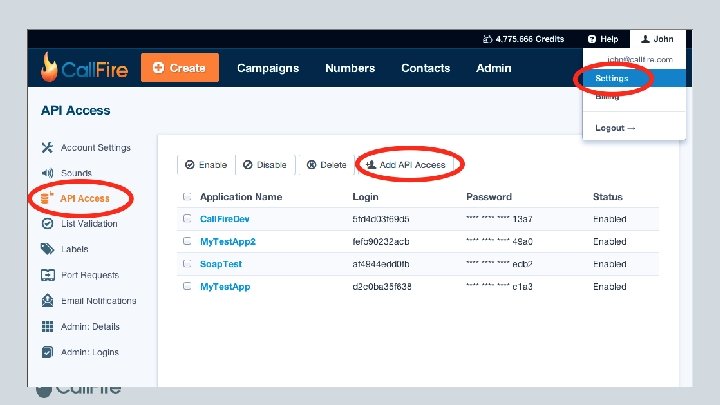Screen dimensions: 720x405
Task: Click the 4,775,666 Credits text
Action: coord(529,39)
